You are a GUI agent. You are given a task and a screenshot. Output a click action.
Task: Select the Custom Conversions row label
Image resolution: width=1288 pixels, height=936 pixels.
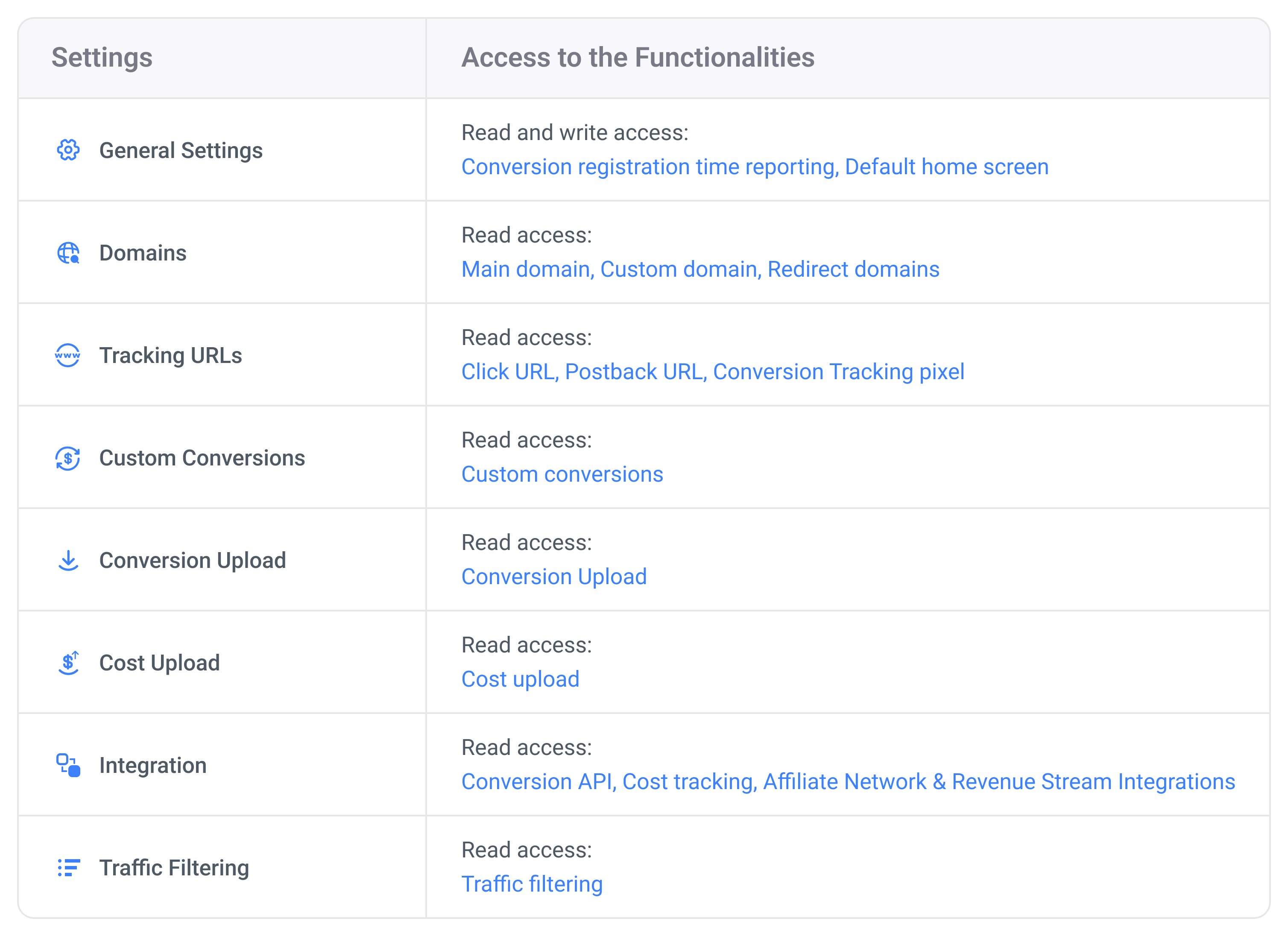tap(202, 458)
